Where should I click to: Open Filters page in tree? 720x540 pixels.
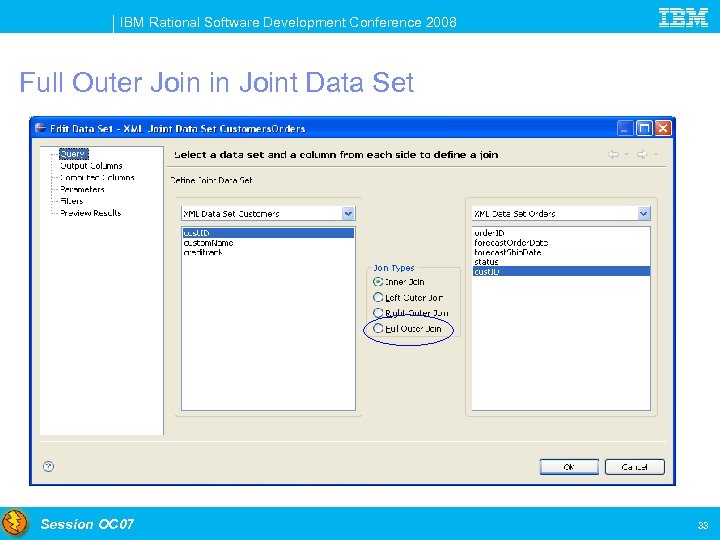(x=72, y=201)
